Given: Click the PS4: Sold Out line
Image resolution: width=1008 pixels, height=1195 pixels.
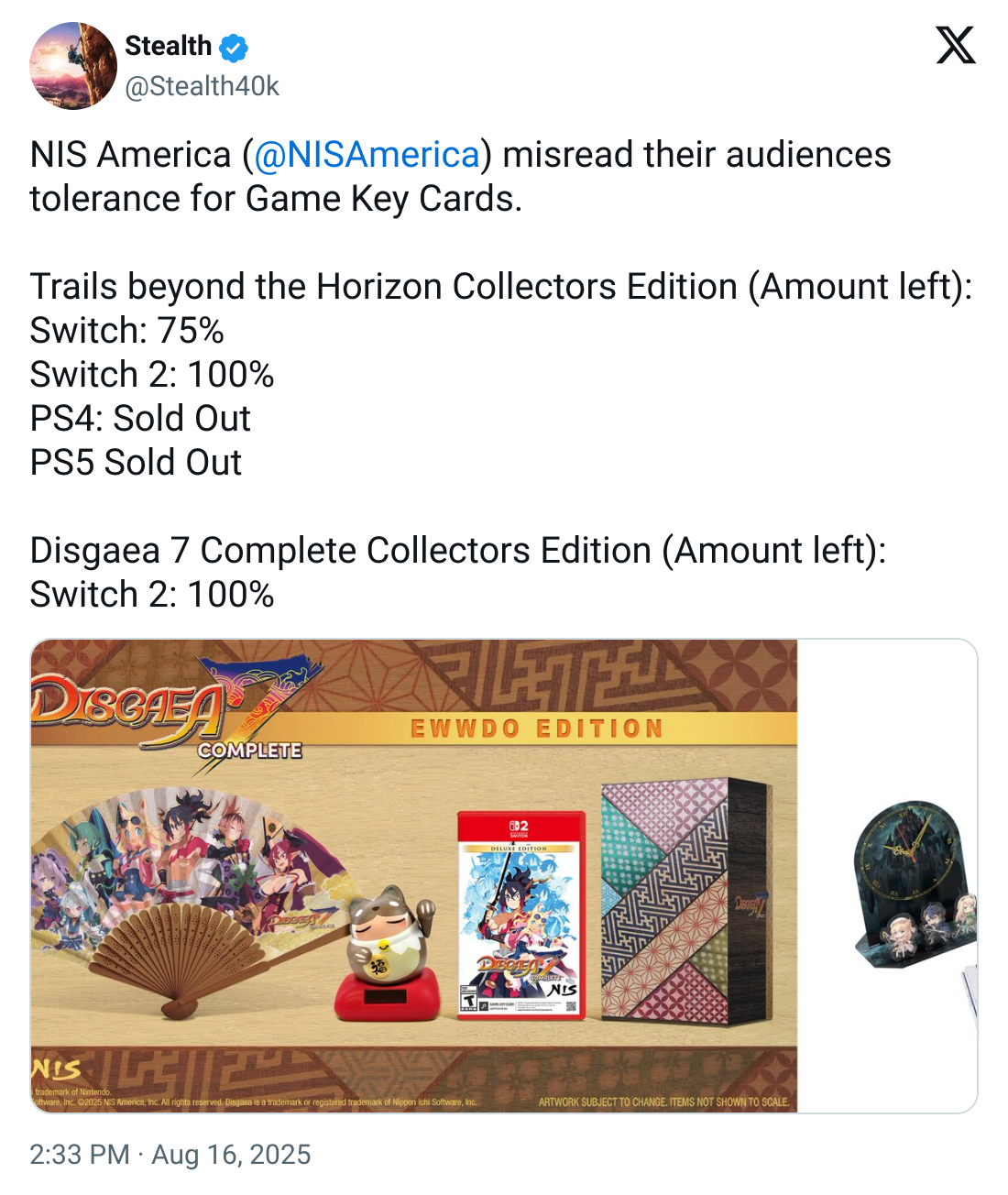Looking at the screenshot, I should (x=140, y=418).
